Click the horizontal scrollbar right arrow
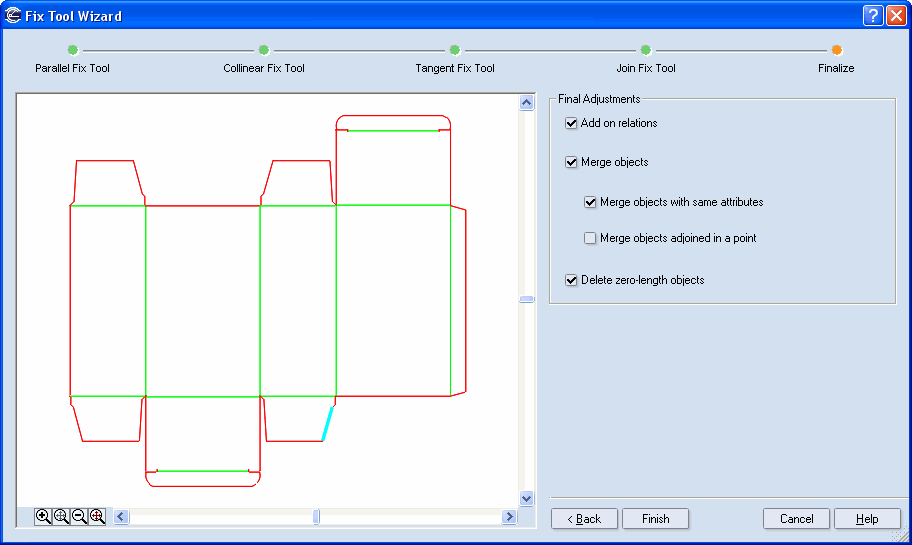Viewport: 912px width, 545px height. 509,517
